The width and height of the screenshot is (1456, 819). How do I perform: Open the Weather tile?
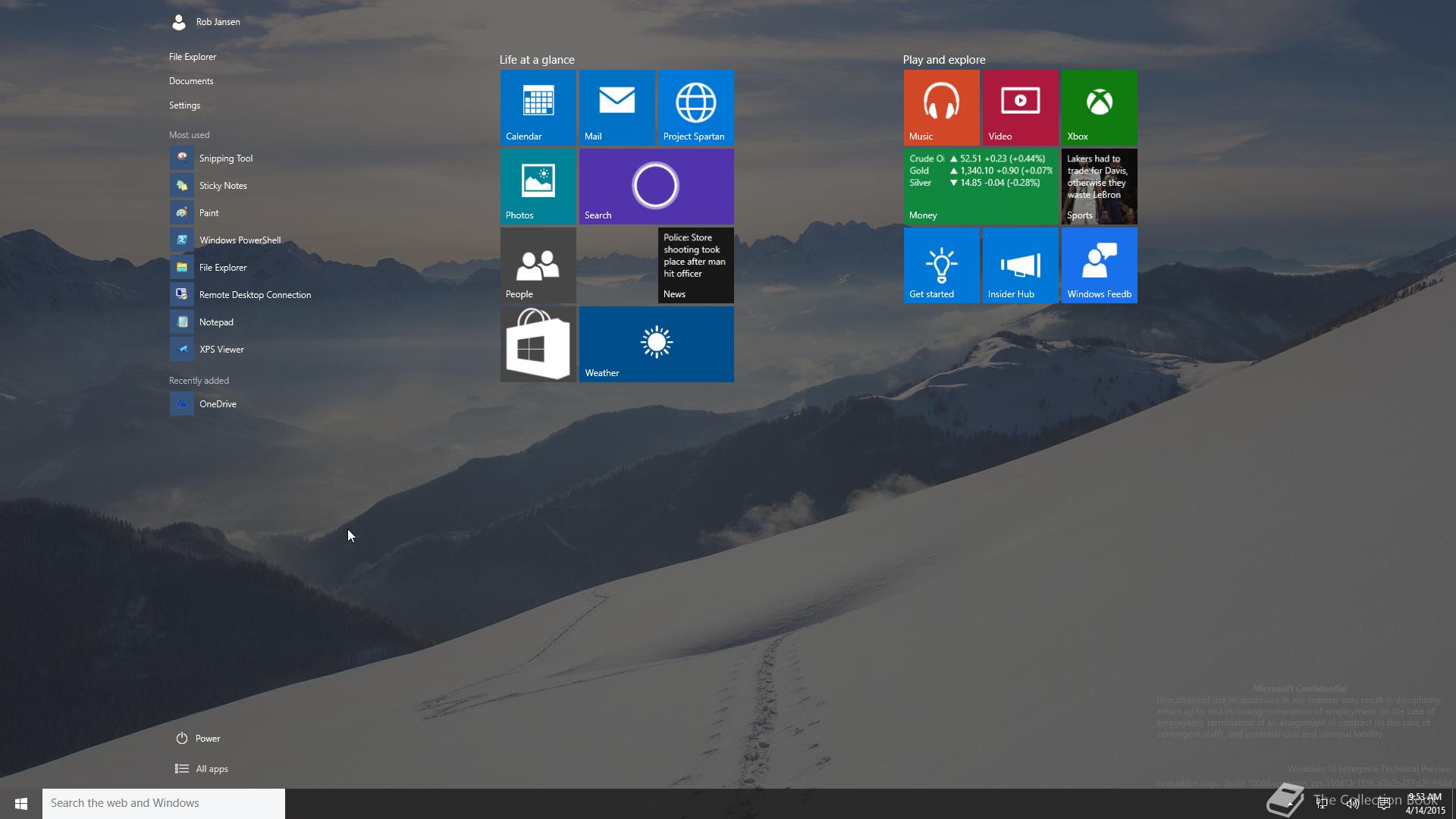coord(656,344)
